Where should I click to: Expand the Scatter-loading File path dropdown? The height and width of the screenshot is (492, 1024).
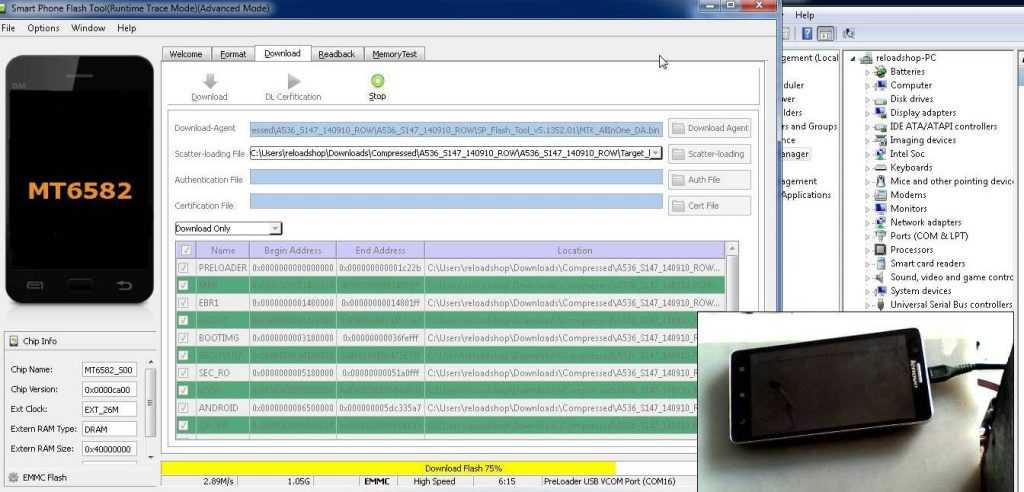pos(656,153)
